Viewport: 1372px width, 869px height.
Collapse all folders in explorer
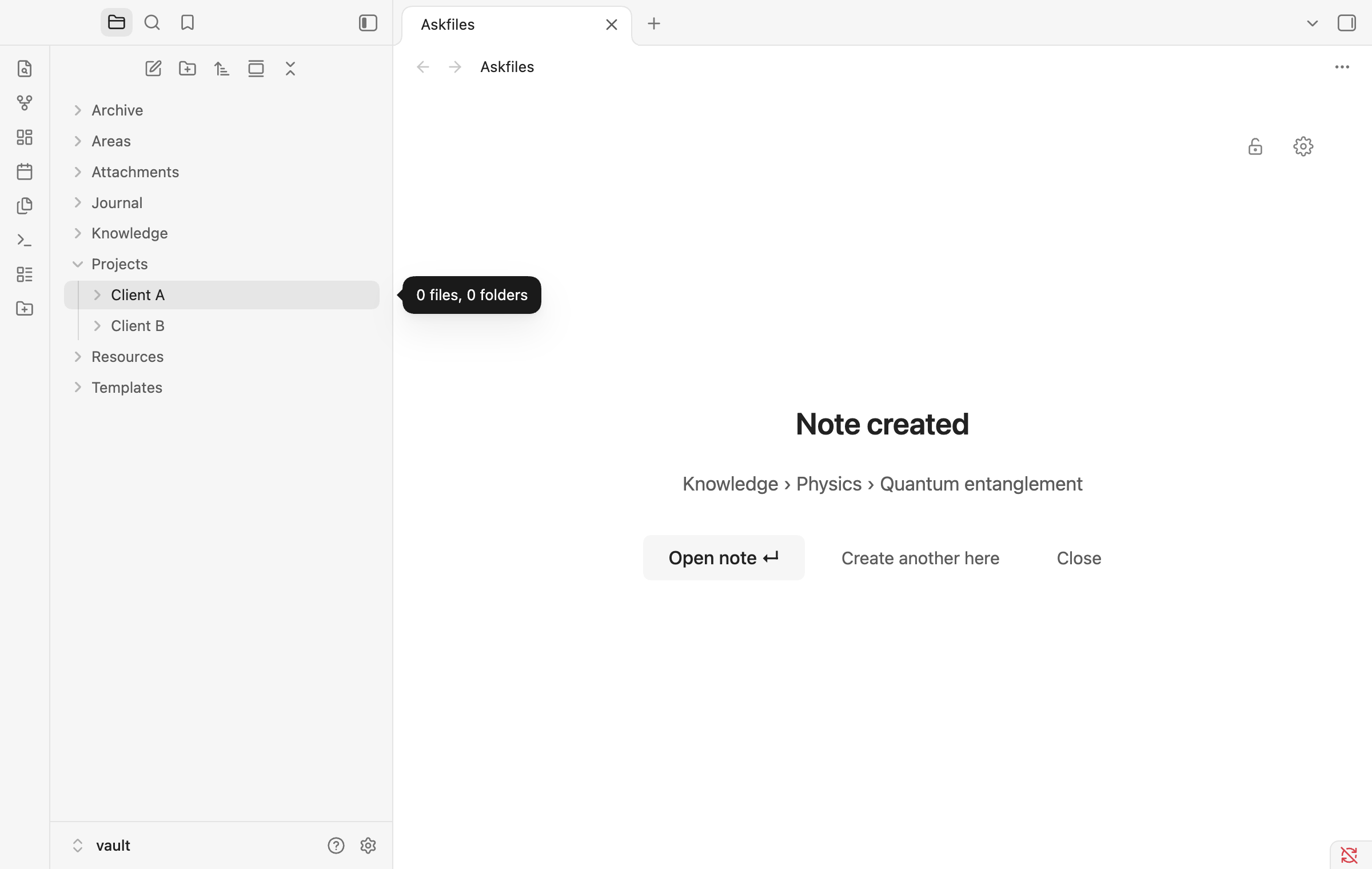(290, 69)
